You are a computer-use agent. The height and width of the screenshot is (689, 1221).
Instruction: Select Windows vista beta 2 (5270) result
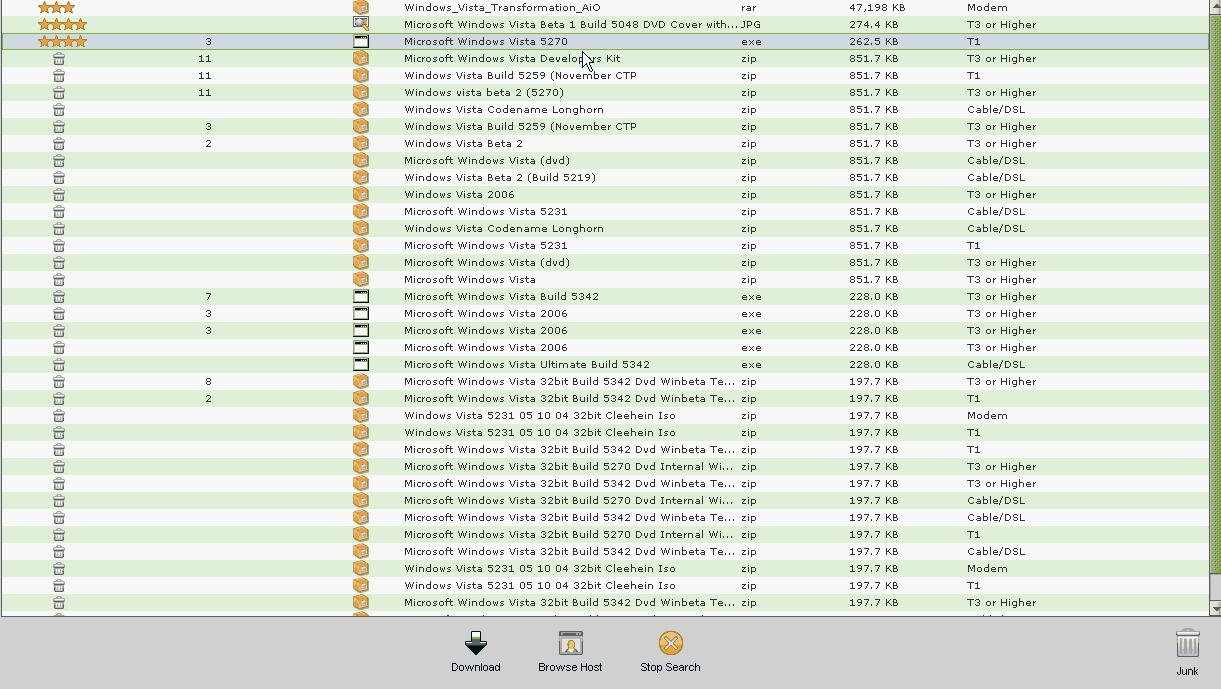(x=484, y=92)
